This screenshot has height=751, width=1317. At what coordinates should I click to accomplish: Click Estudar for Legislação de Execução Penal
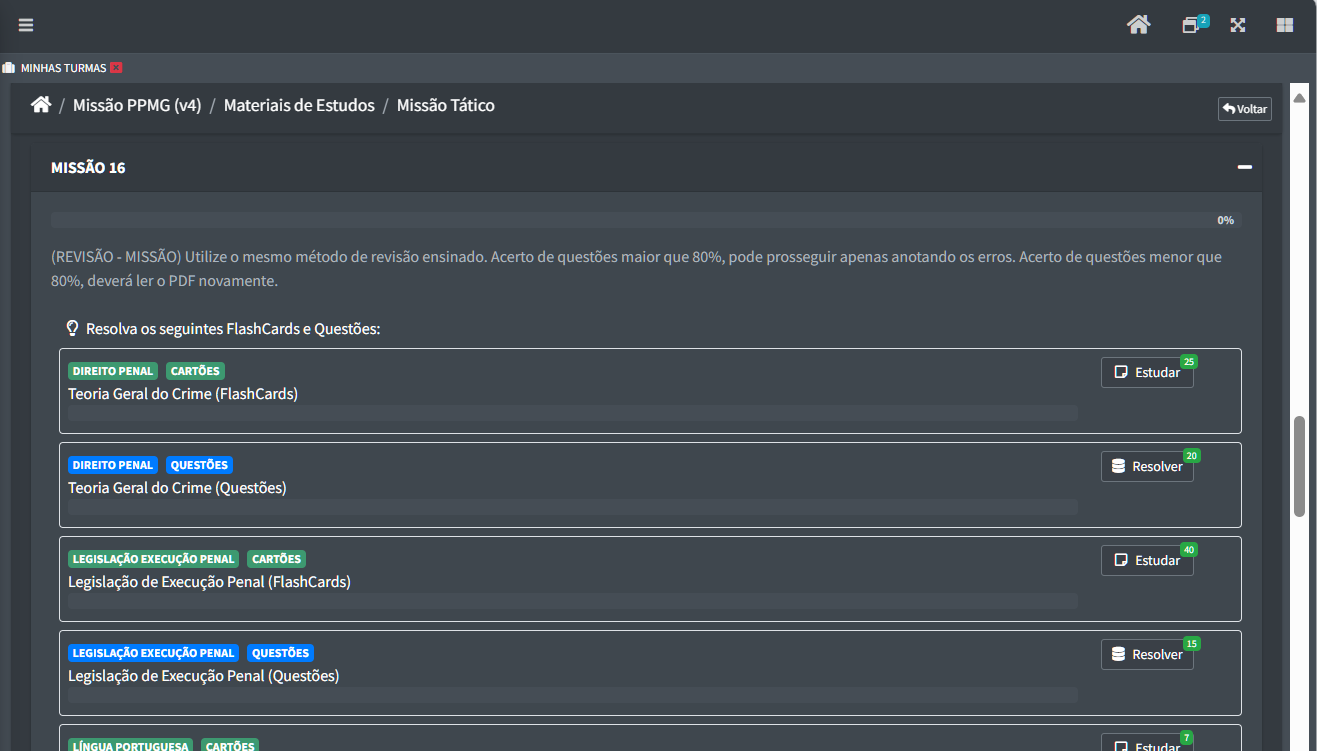(x=1147, y=560)
